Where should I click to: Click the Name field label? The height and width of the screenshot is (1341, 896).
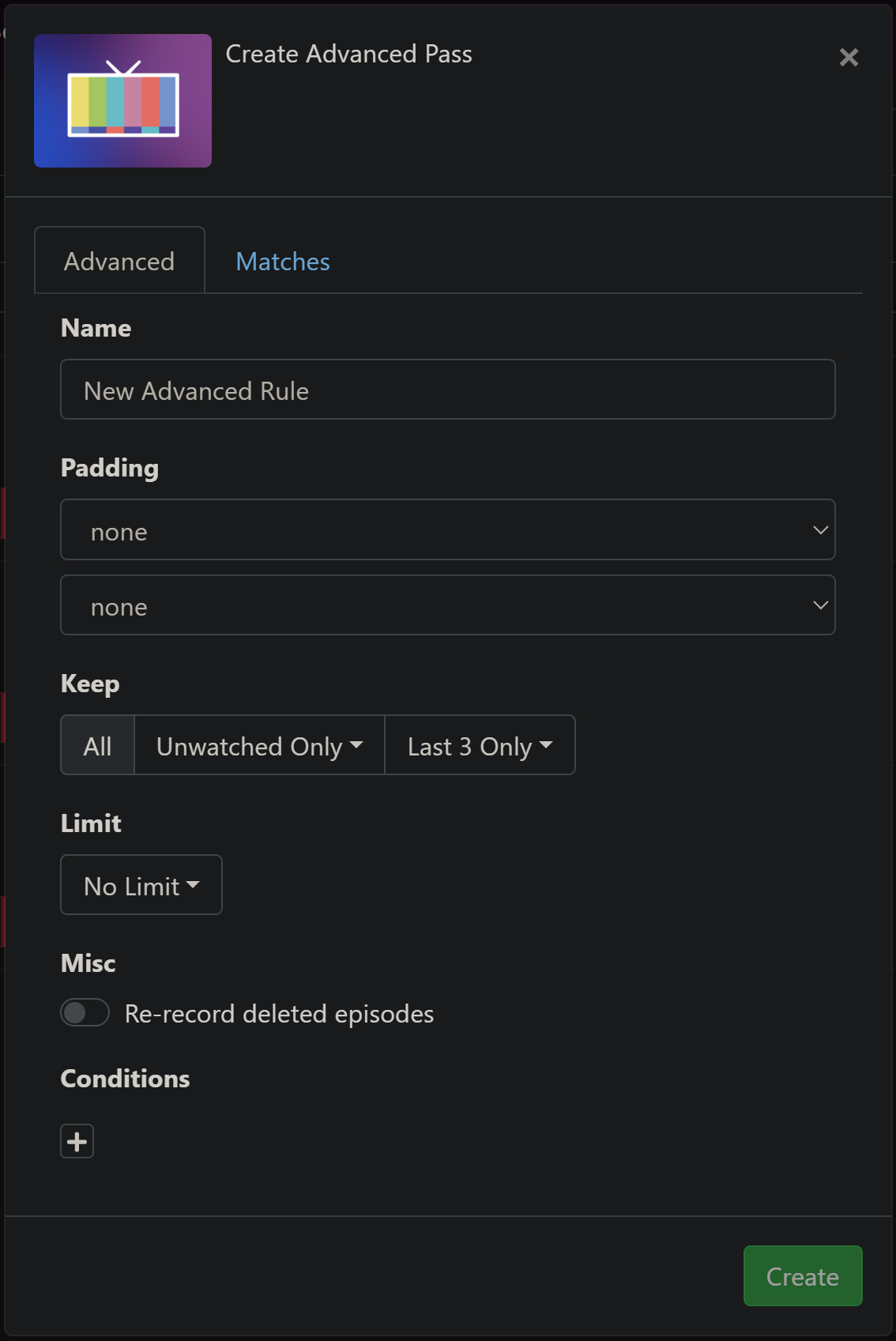coord(96,328)
